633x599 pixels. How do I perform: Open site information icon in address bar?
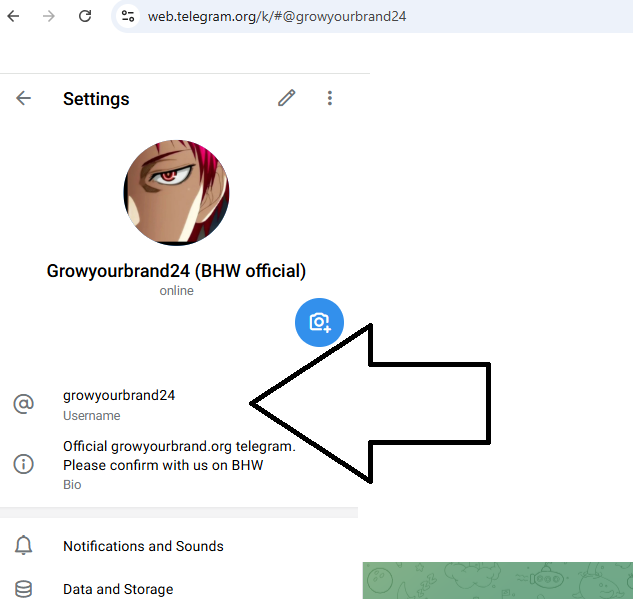click(128, 16)
